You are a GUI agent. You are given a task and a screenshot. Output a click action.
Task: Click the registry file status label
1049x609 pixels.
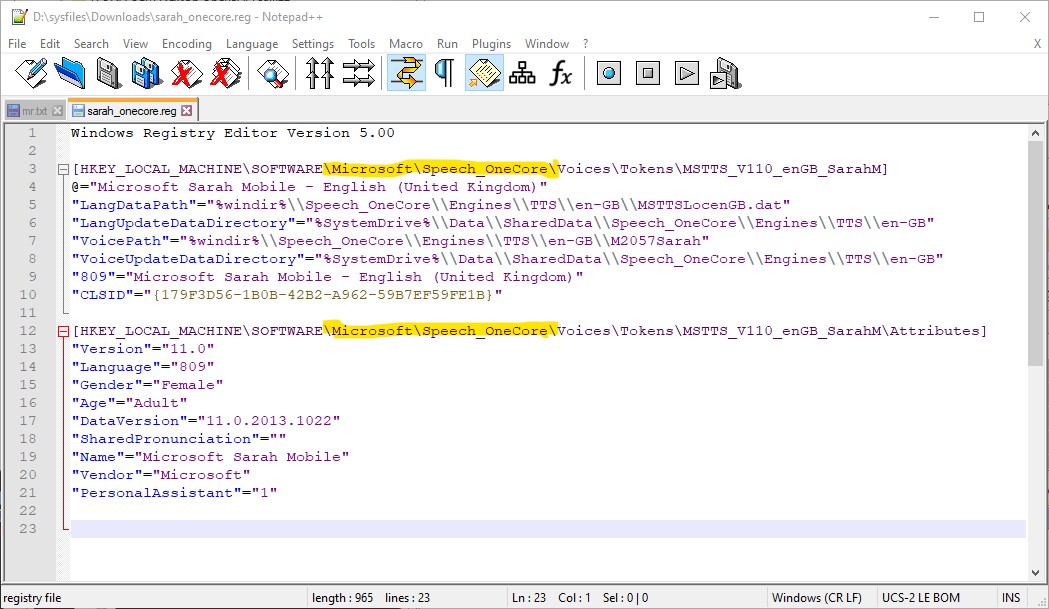32,598
